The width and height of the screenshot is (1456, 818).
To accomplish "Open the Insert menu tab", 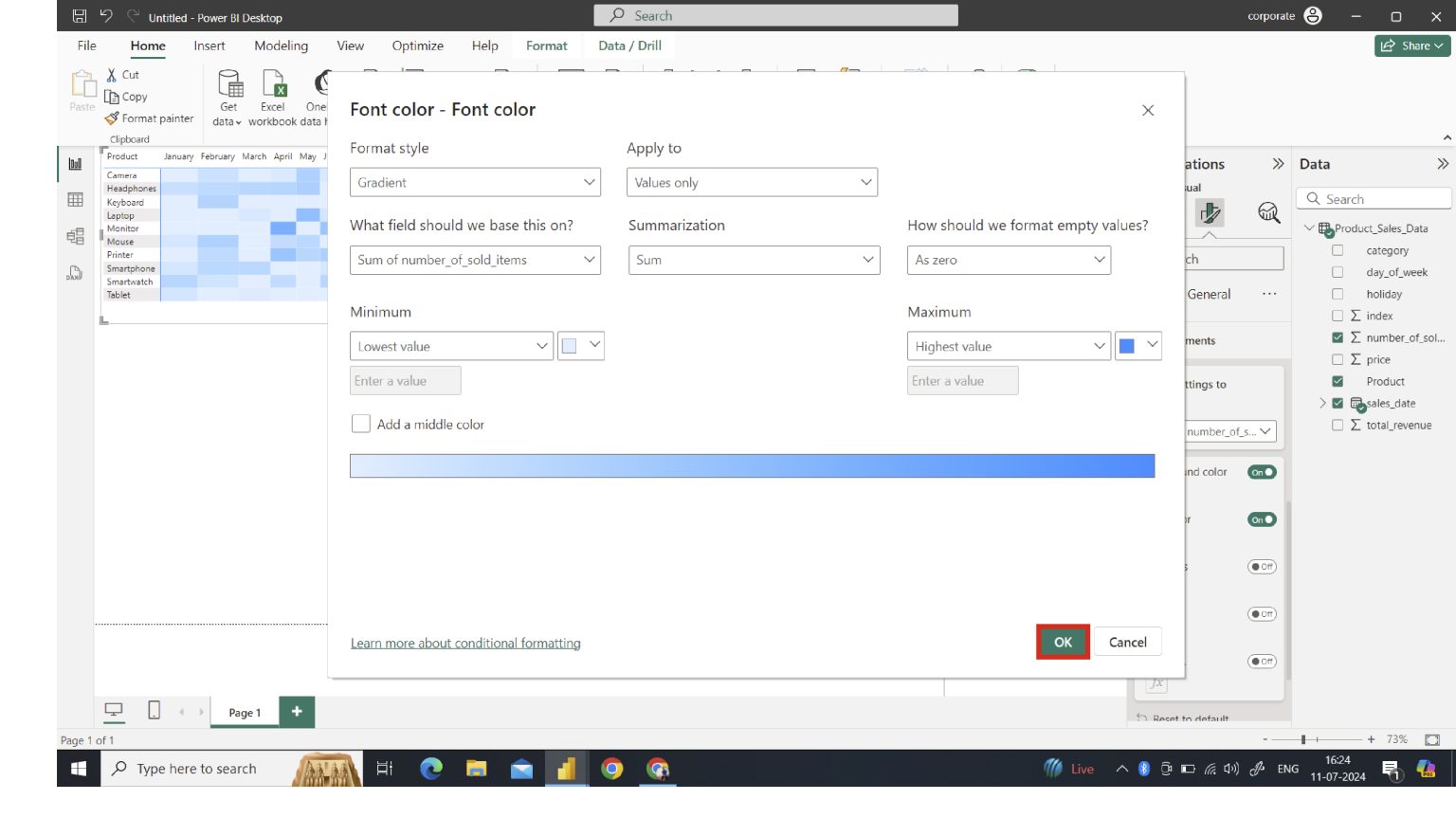I will tap(209, 45).
